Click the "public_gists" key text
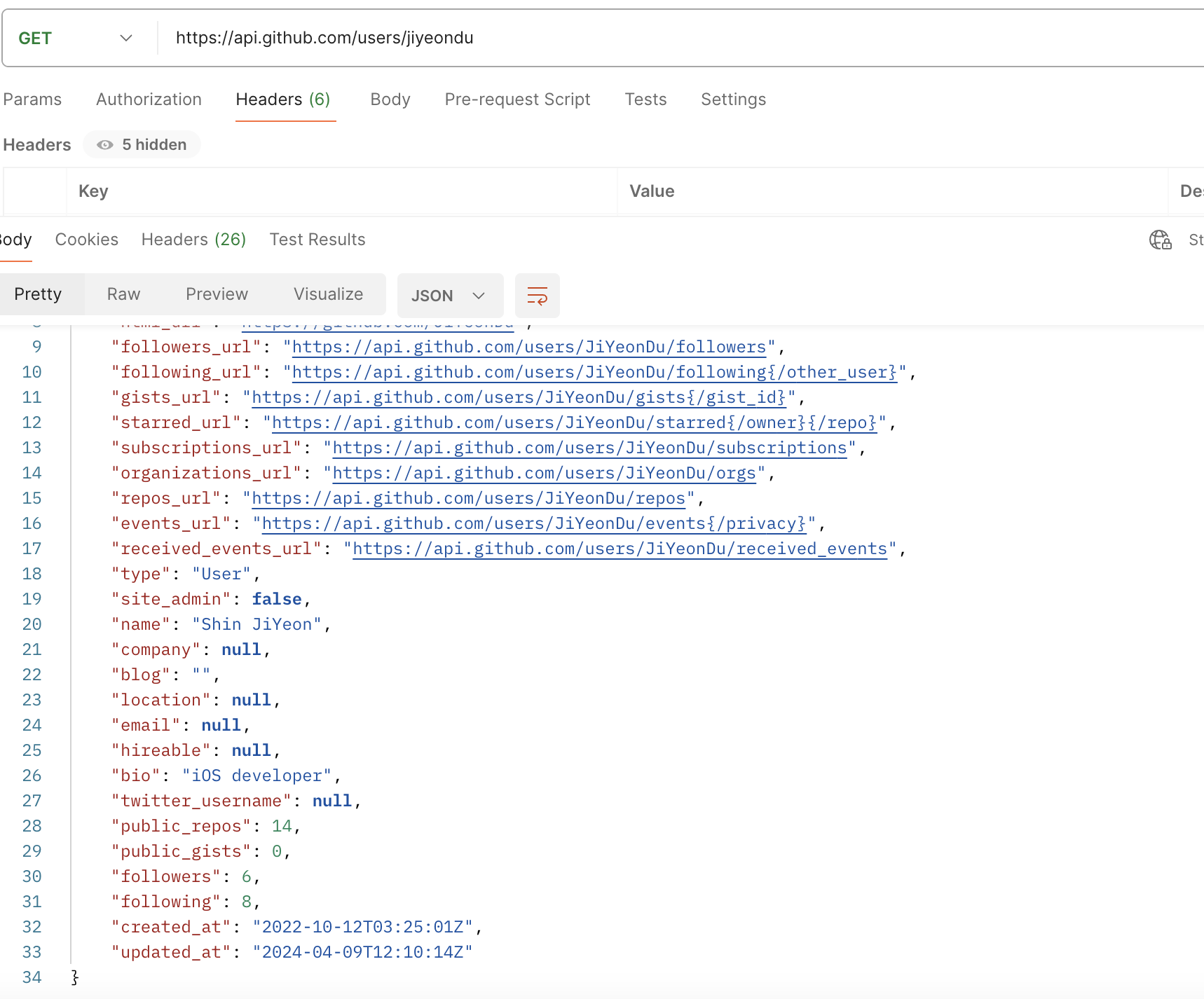This screenshot has width=1204, height=999. (181, 851)
